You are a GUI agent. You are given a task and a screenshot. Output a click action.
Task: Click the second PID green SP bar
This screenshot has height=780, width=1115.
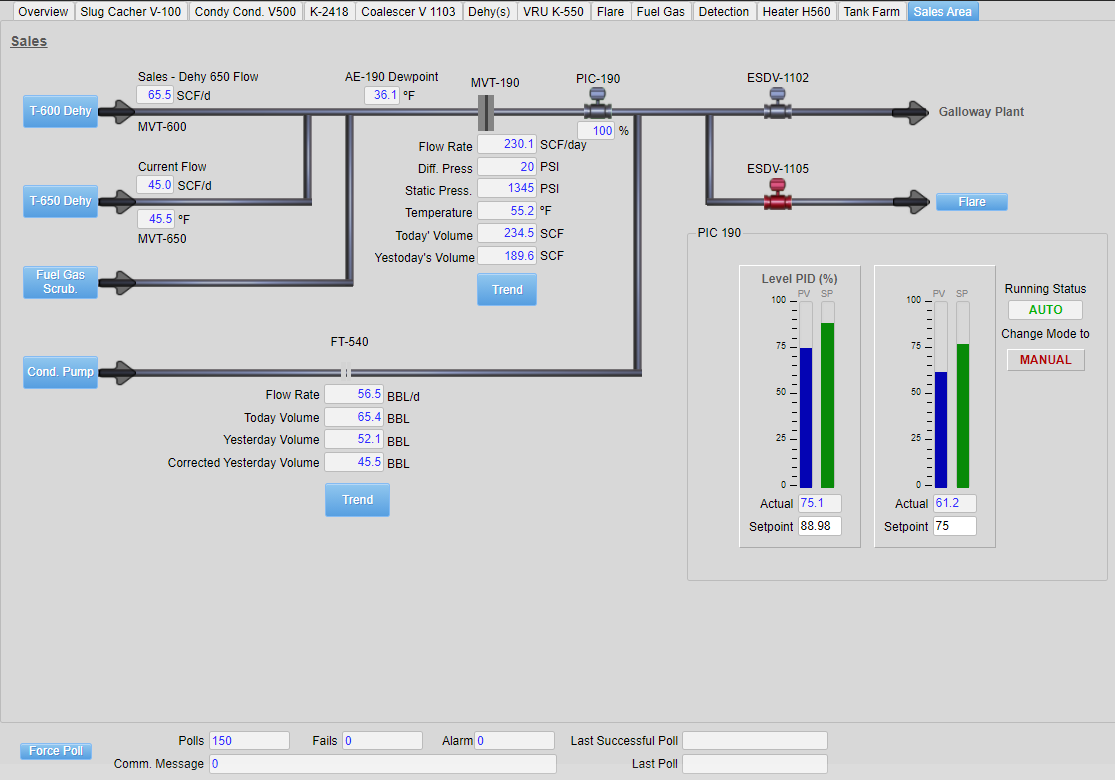(963, 416)
